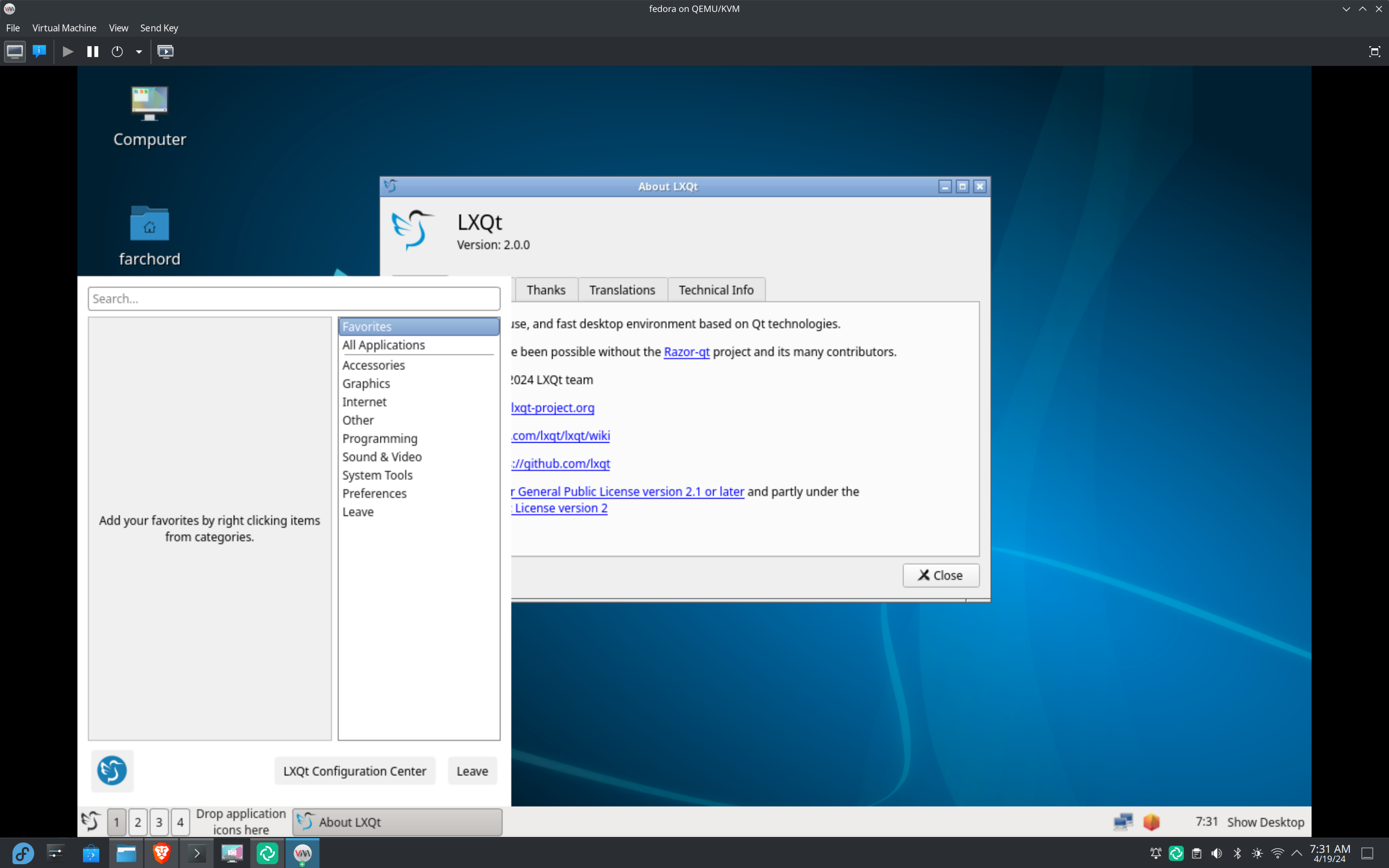This screenshot has width=1389, height=868.
Task: Open the Konsole terminal from taskbar
Action: [x=197, y=854]
